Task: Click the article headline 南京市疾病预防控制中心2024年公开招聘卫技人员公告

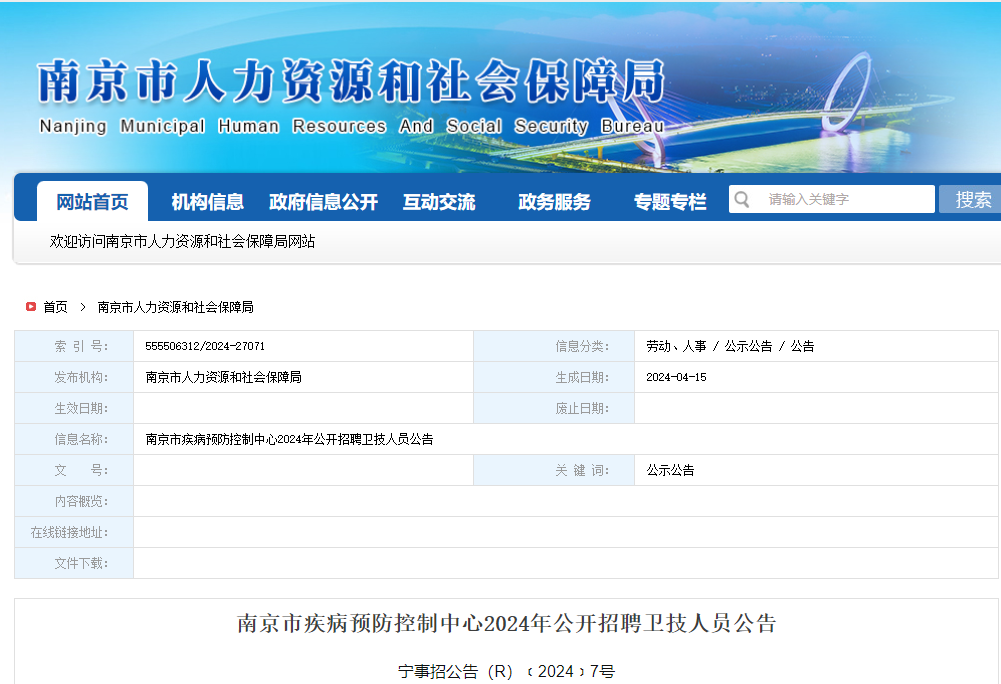Action: click(x=506, y=623)
